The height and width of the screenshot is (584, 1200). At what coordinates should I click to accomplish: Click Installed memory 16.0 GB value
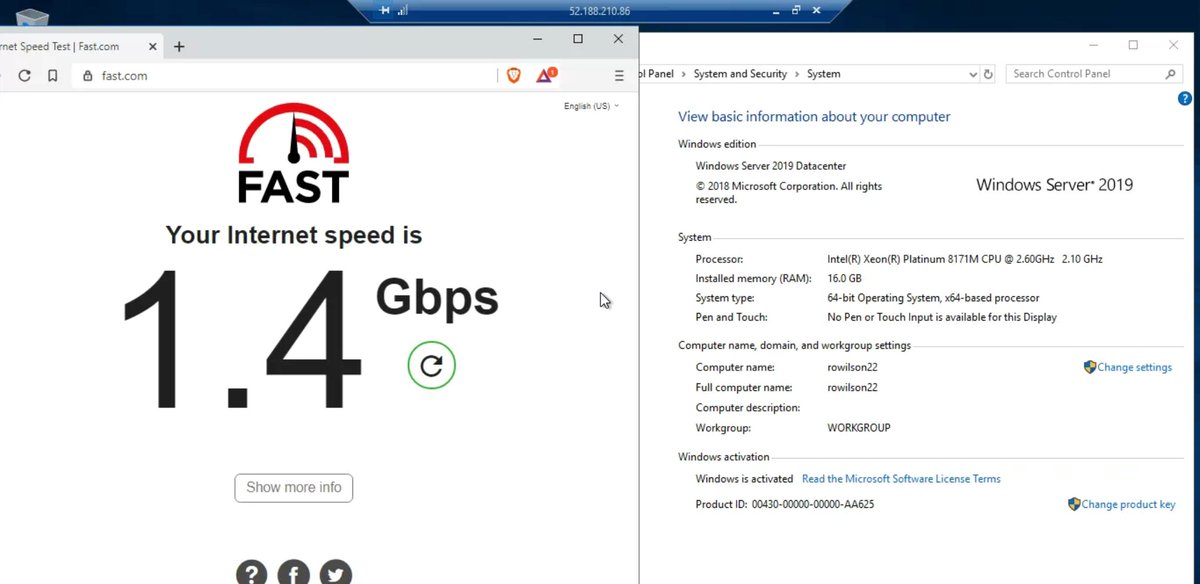[x=844, y=278]
